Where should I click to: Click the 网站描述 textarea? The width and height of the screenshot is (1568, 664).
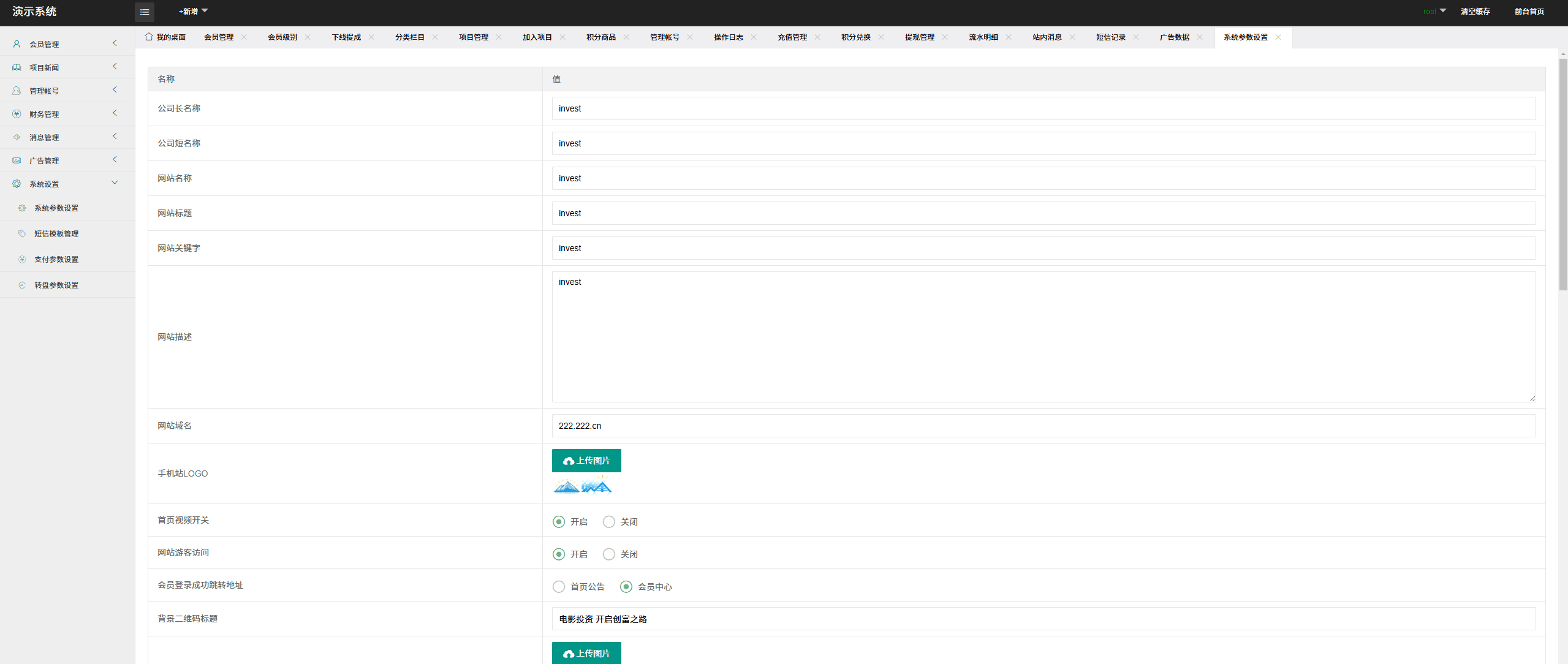tap(1043, 337)
